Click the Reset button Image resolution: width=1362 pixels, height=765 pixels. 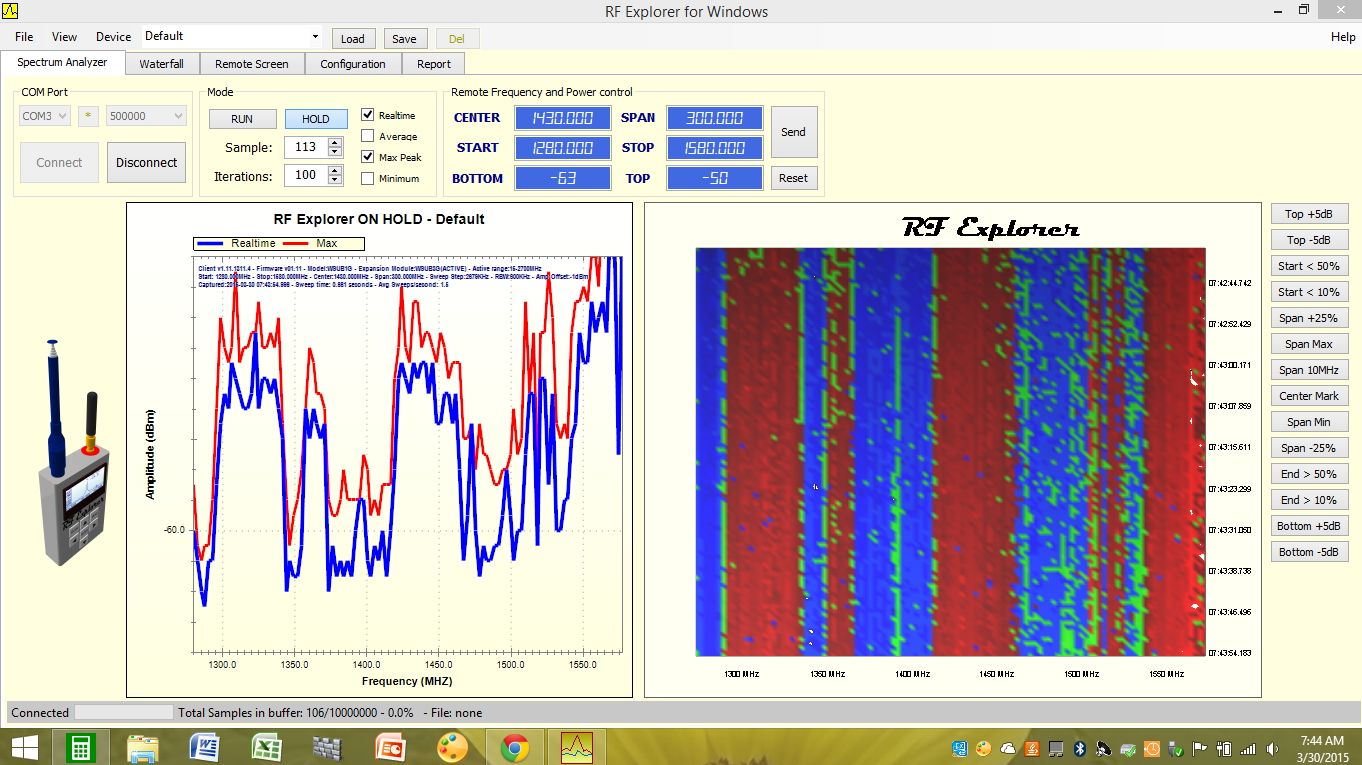pyautogui.click(x=793, y=178)
